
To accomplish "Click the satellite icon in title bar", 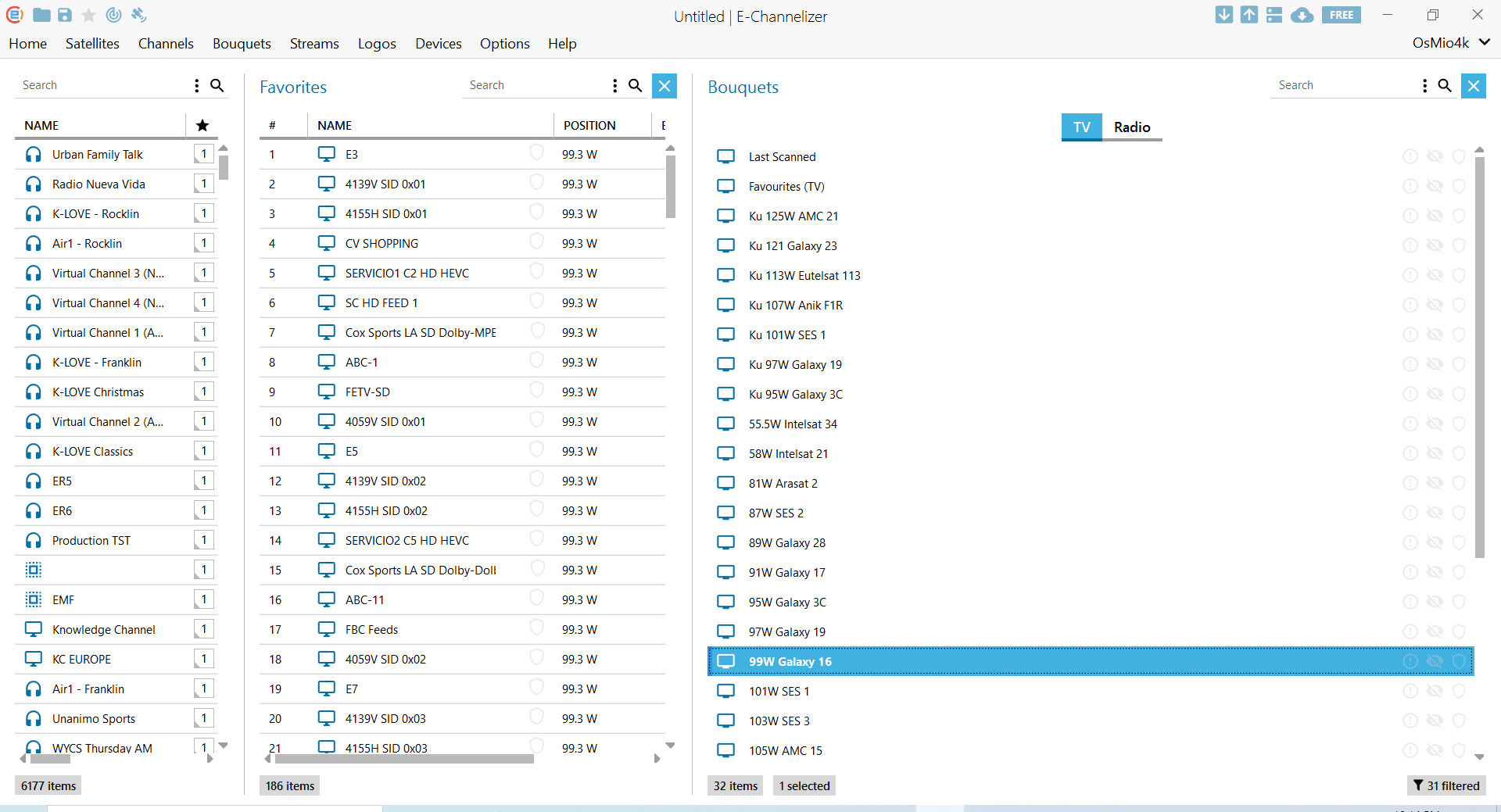I will pyautogui.click(x=138, y=15).
